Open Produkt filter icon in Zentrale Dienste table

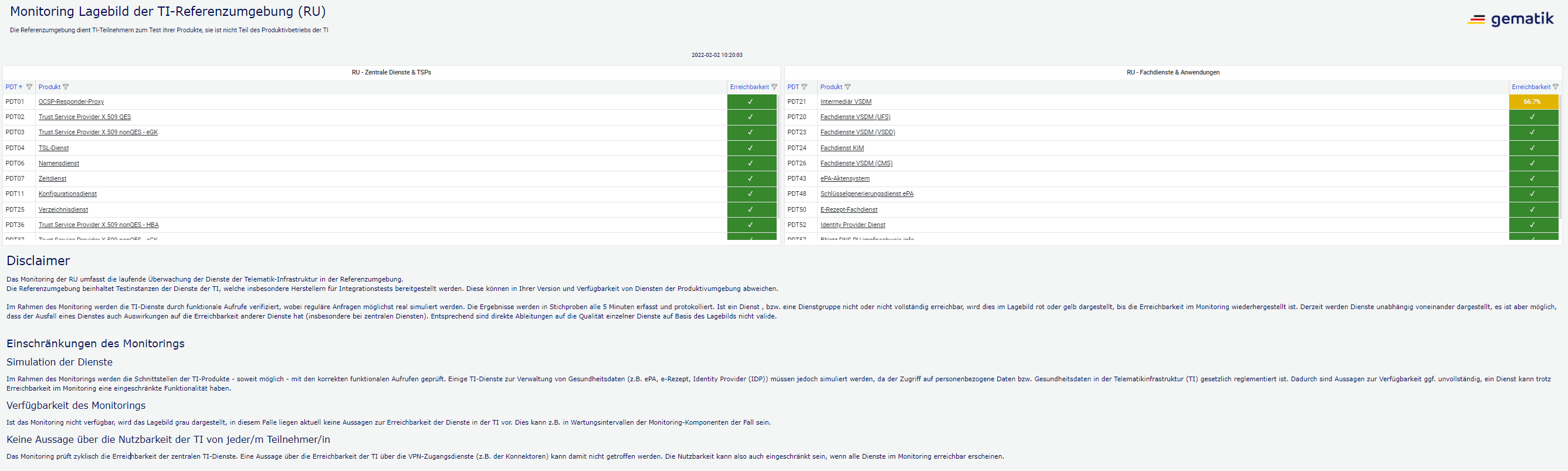coord(66,87)
